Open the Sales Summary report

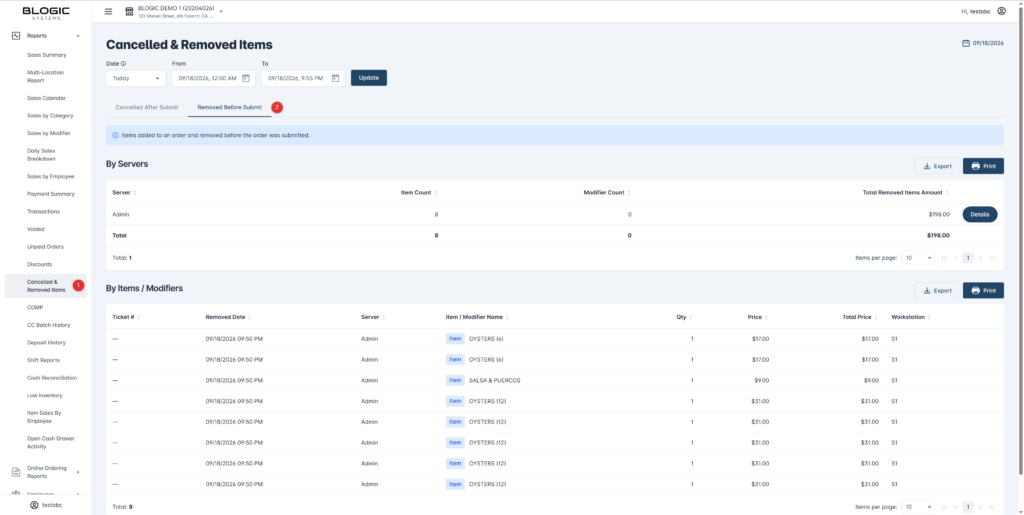tap(46, 55)
